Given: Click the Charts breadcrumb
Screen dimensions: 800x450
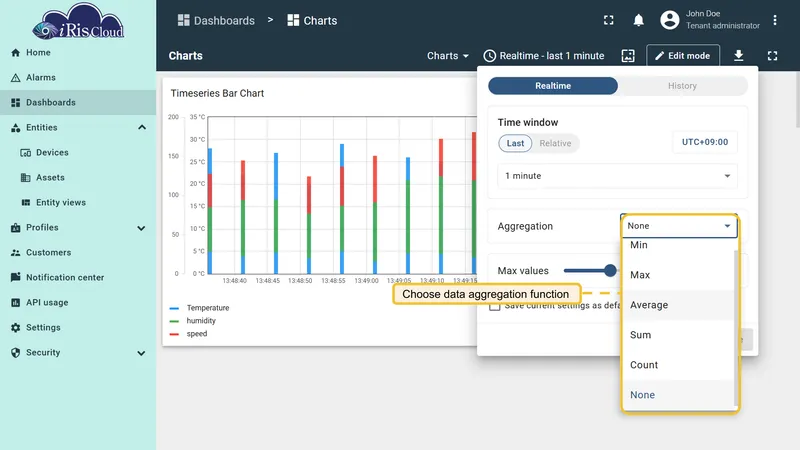Looking at the screenshot, I should point(312,20).
